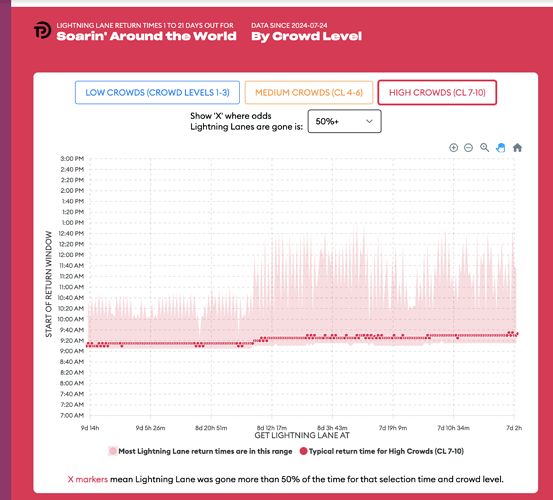Open the 50%+ odds dropdown
This screenshot has width=553, height=500.
[345, 121]
